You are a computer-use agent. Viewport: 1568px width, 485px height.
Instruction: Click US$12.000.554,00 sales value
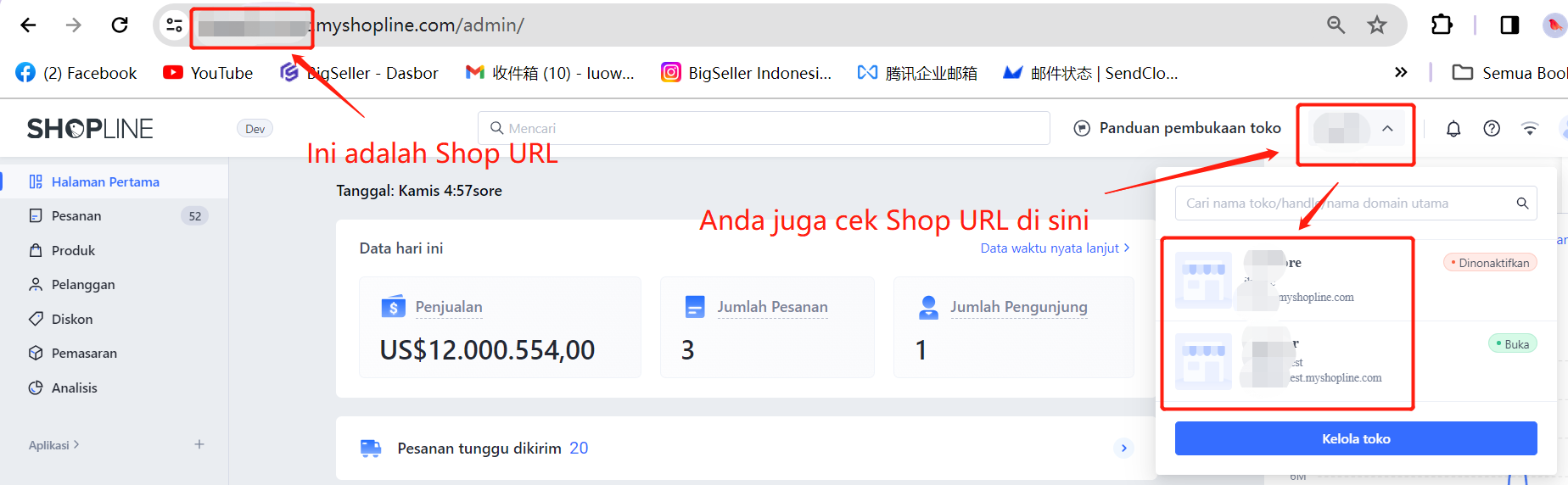pos(487,349)
